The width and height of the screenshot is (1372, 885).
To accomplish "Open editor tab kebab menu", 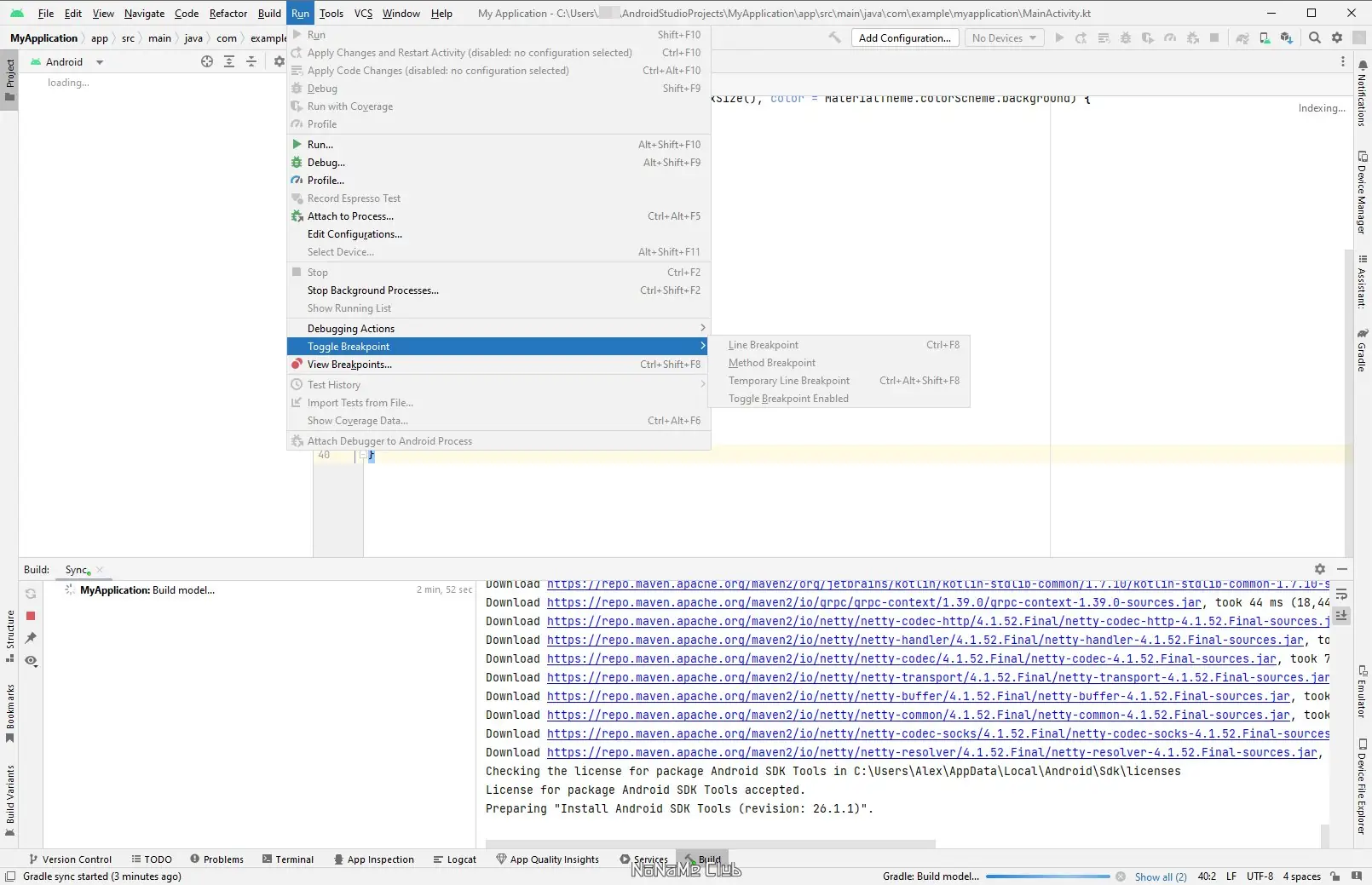I will [x=1343, y=61].
